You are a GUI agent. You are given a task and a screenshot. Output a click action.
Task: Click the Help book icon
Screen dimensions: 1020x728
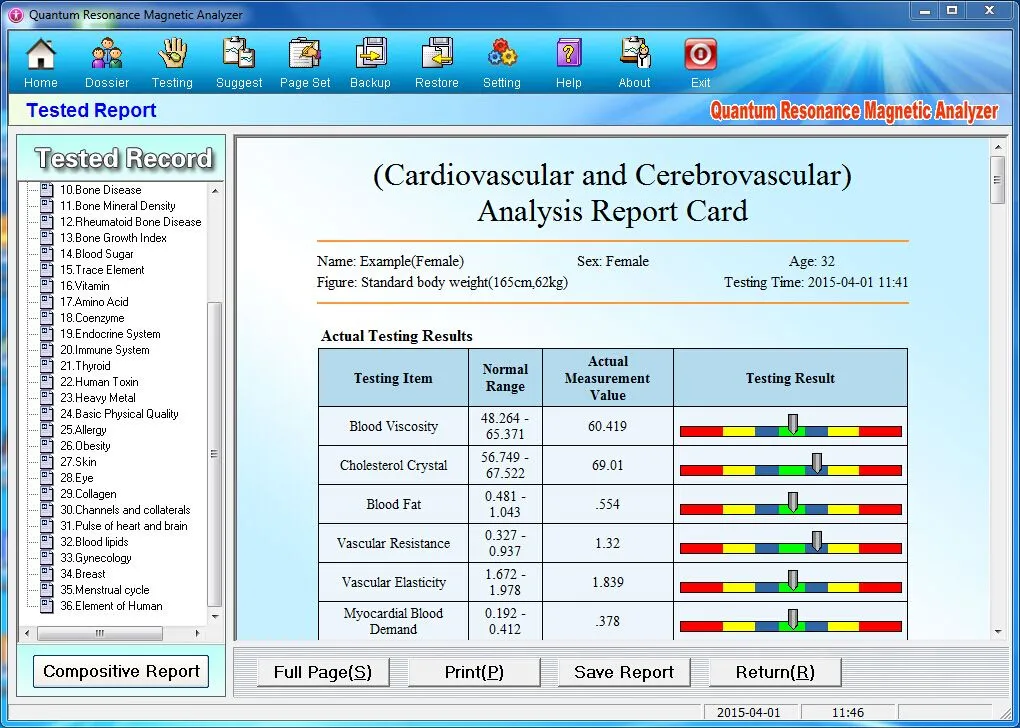tap(568, 55)
